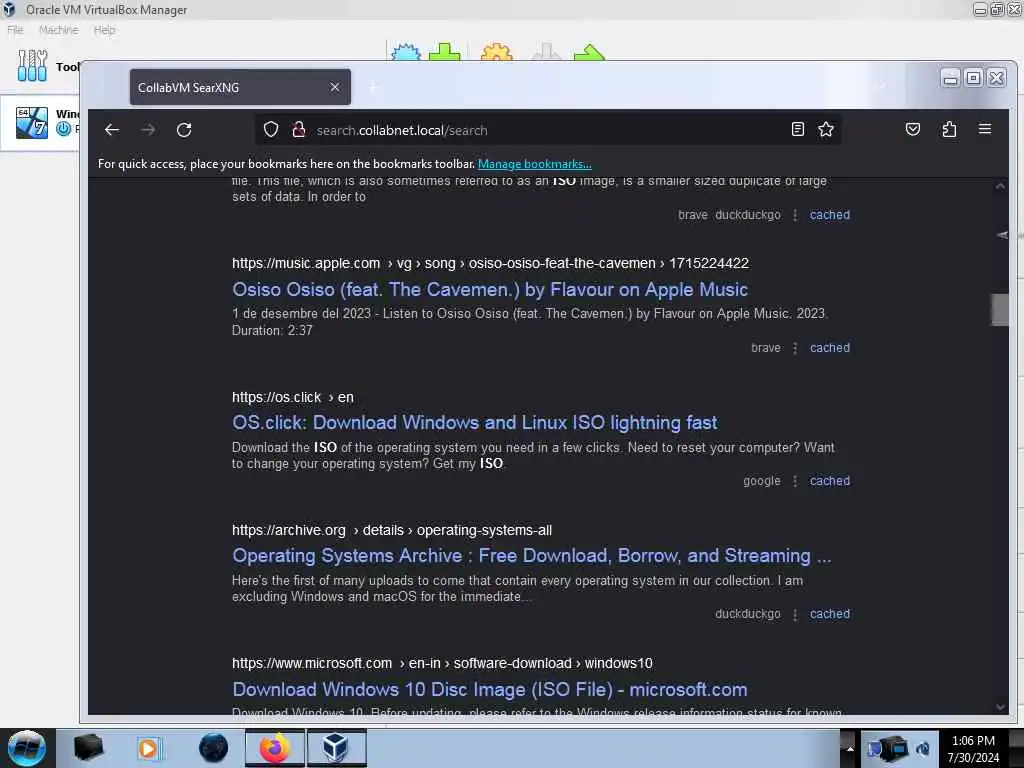
Task: Open the taskbar clock showing 1:06 PM
Action: (973, 749)
